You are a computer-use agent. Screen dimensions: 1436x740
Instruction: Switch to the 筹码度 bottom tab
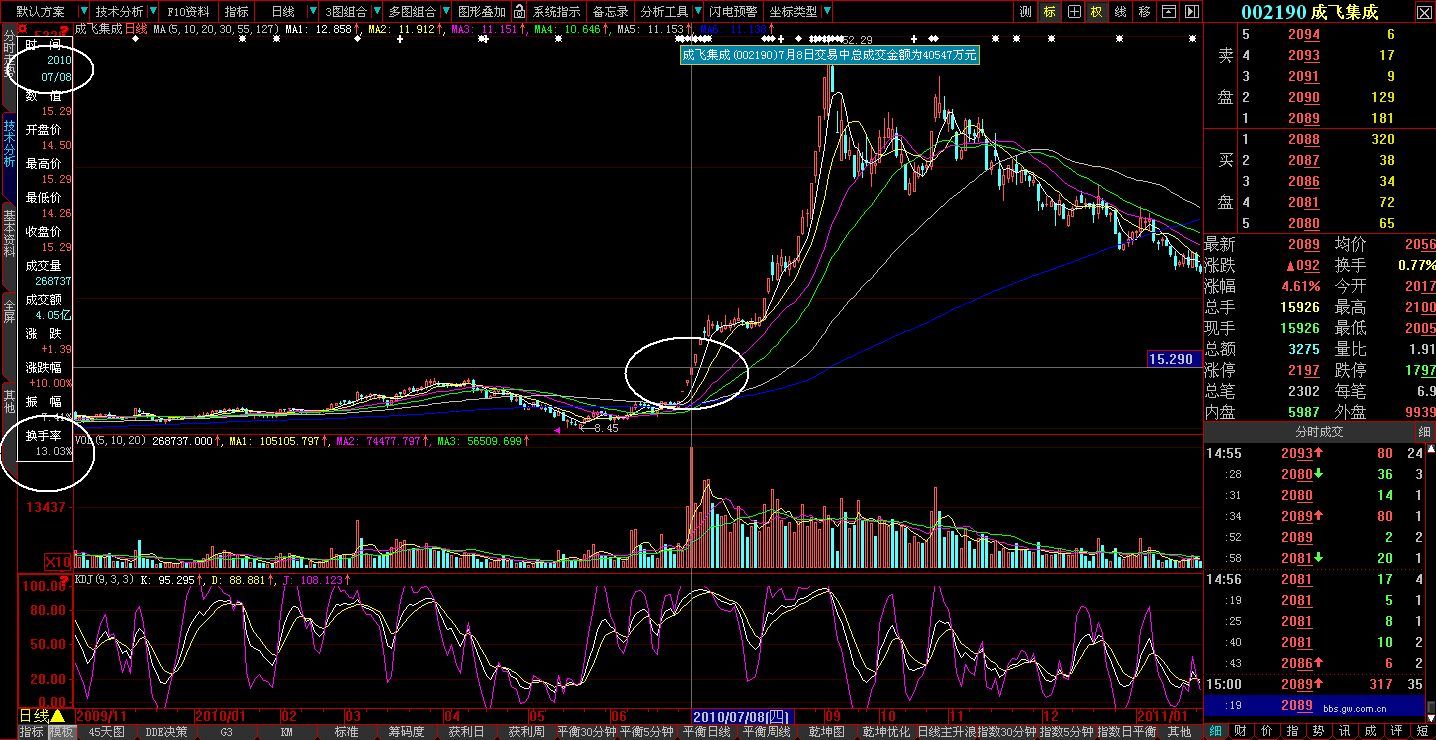coord(407,732)
